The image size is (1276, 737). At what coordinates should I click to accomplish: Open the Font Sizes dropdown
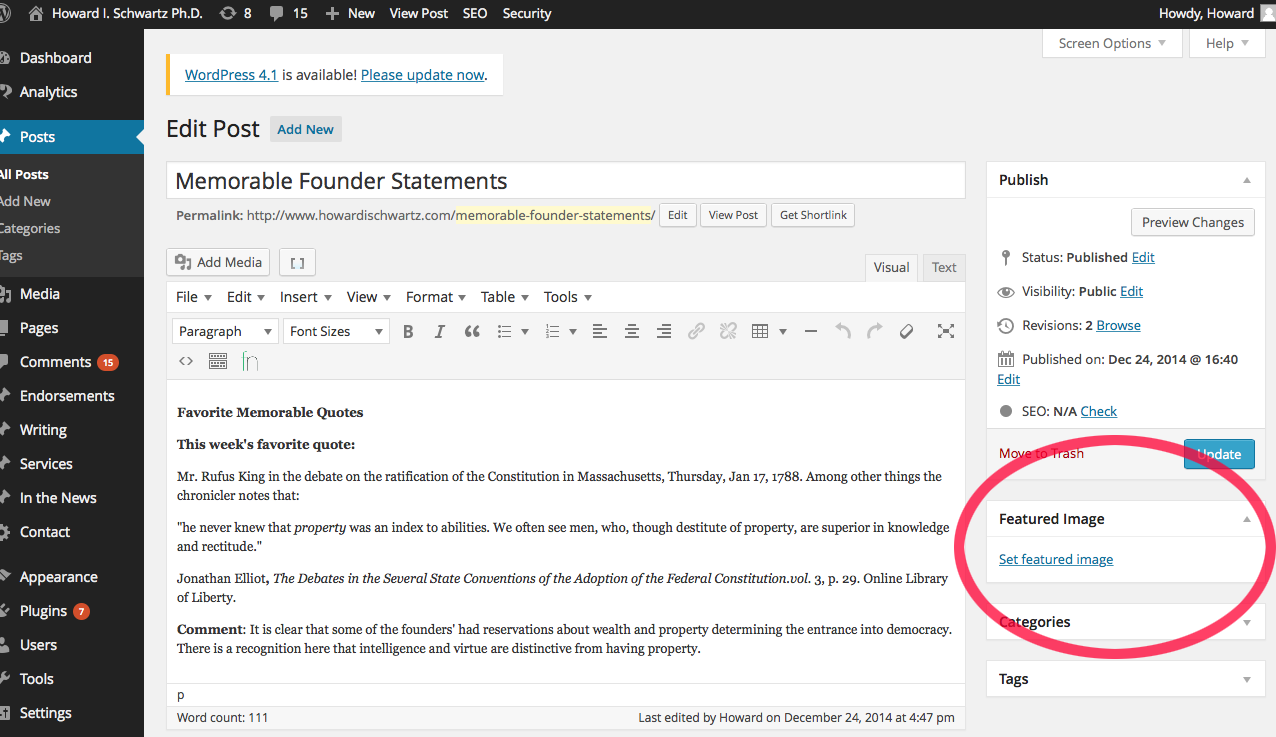(x=336, y=331)
